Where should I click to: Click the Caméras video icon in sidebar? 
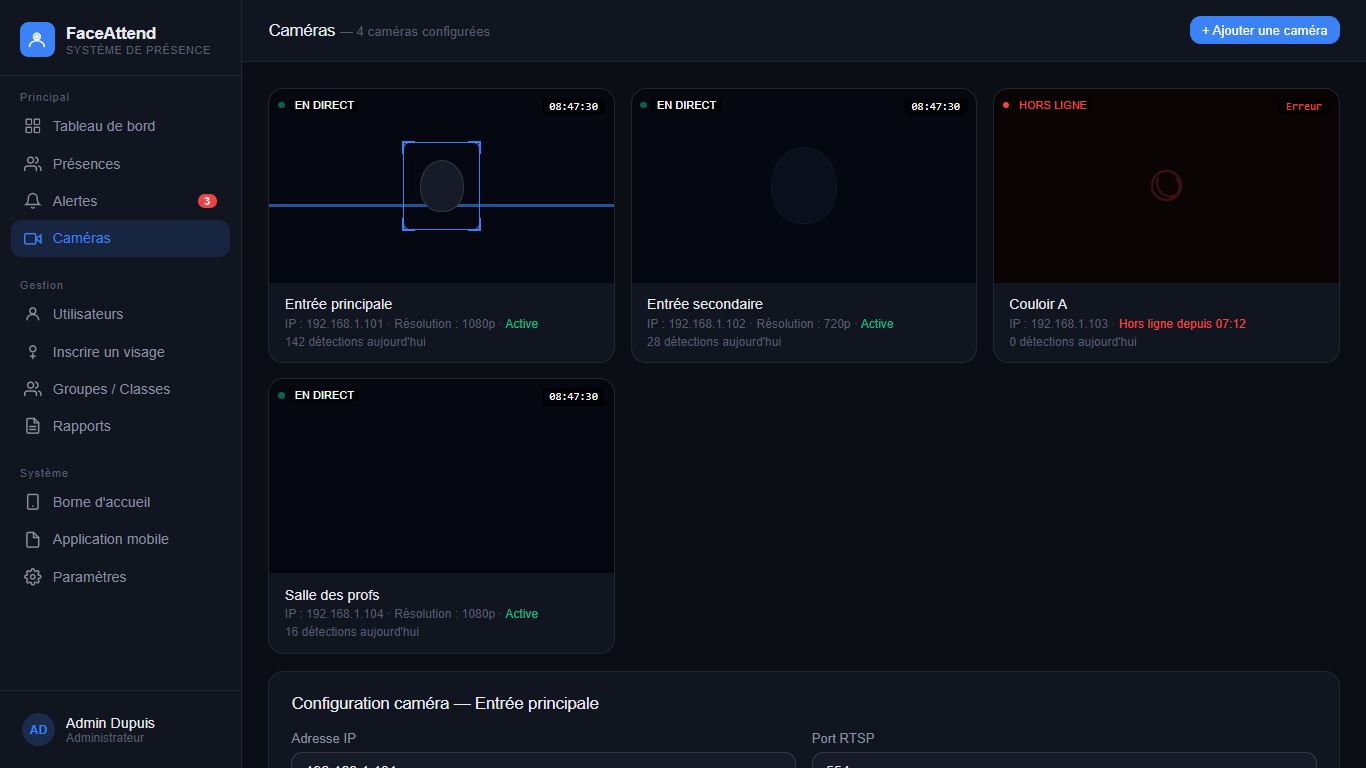33,238
